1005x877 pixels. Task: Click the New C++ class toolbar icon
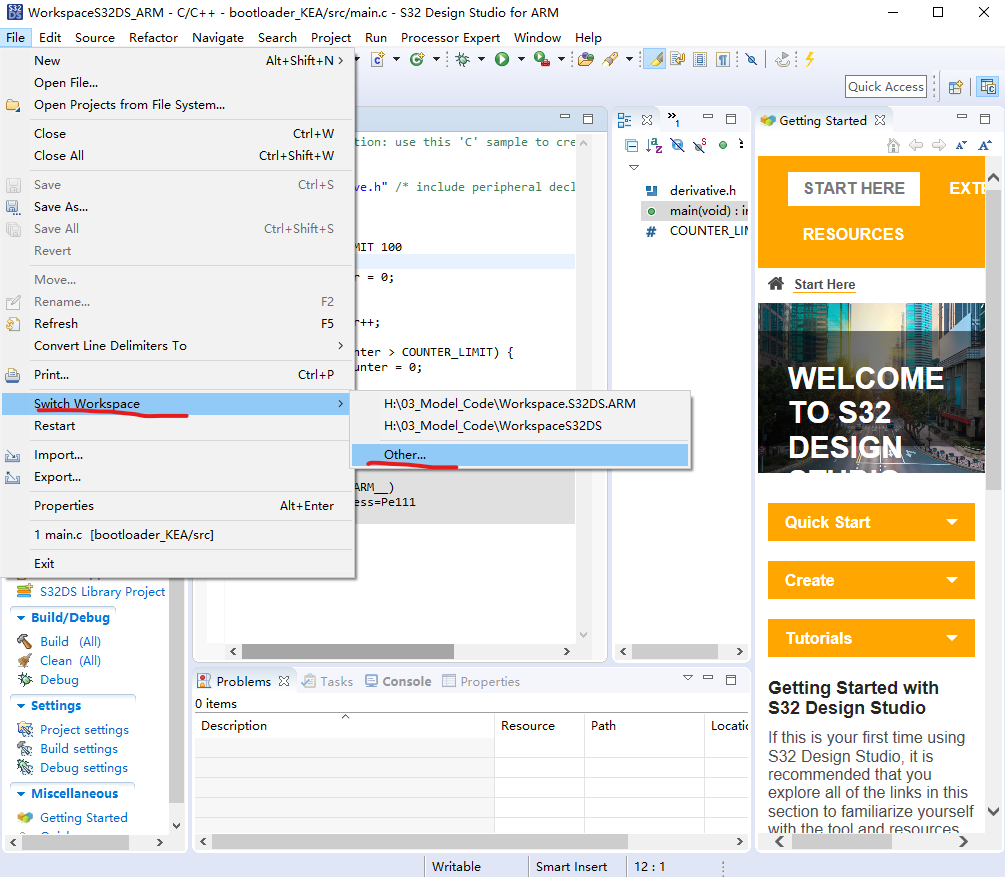[x=417, y=60]
